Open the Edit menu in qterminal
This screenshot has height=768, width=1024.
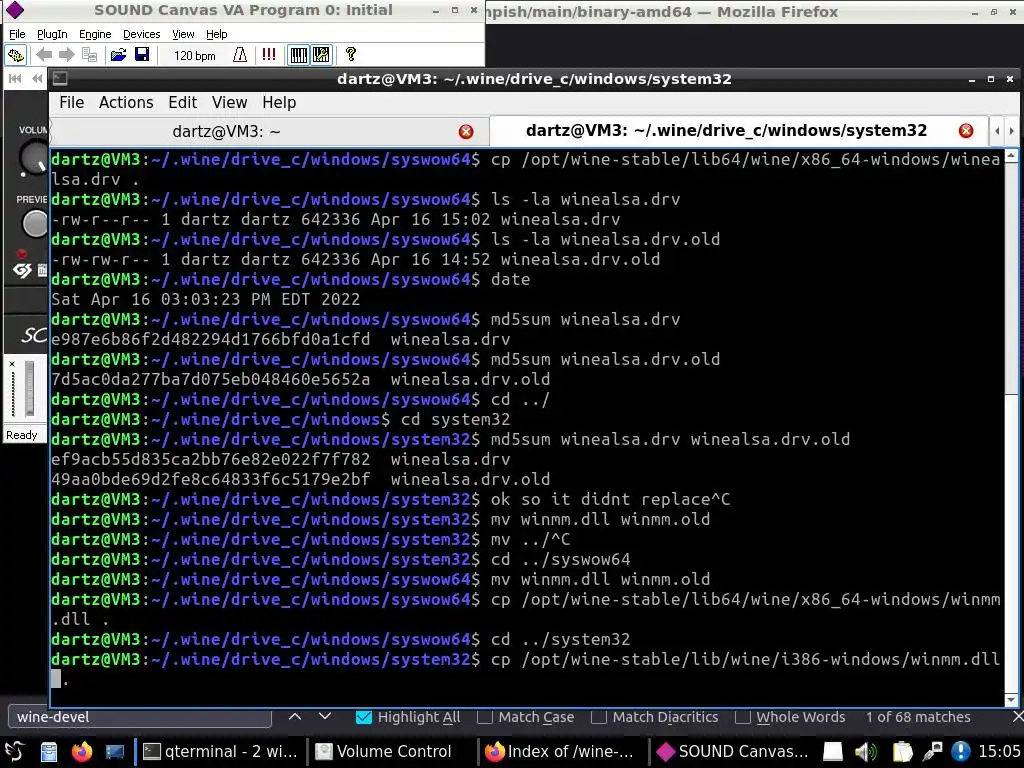pyautogui.click(x=183, y=103)
